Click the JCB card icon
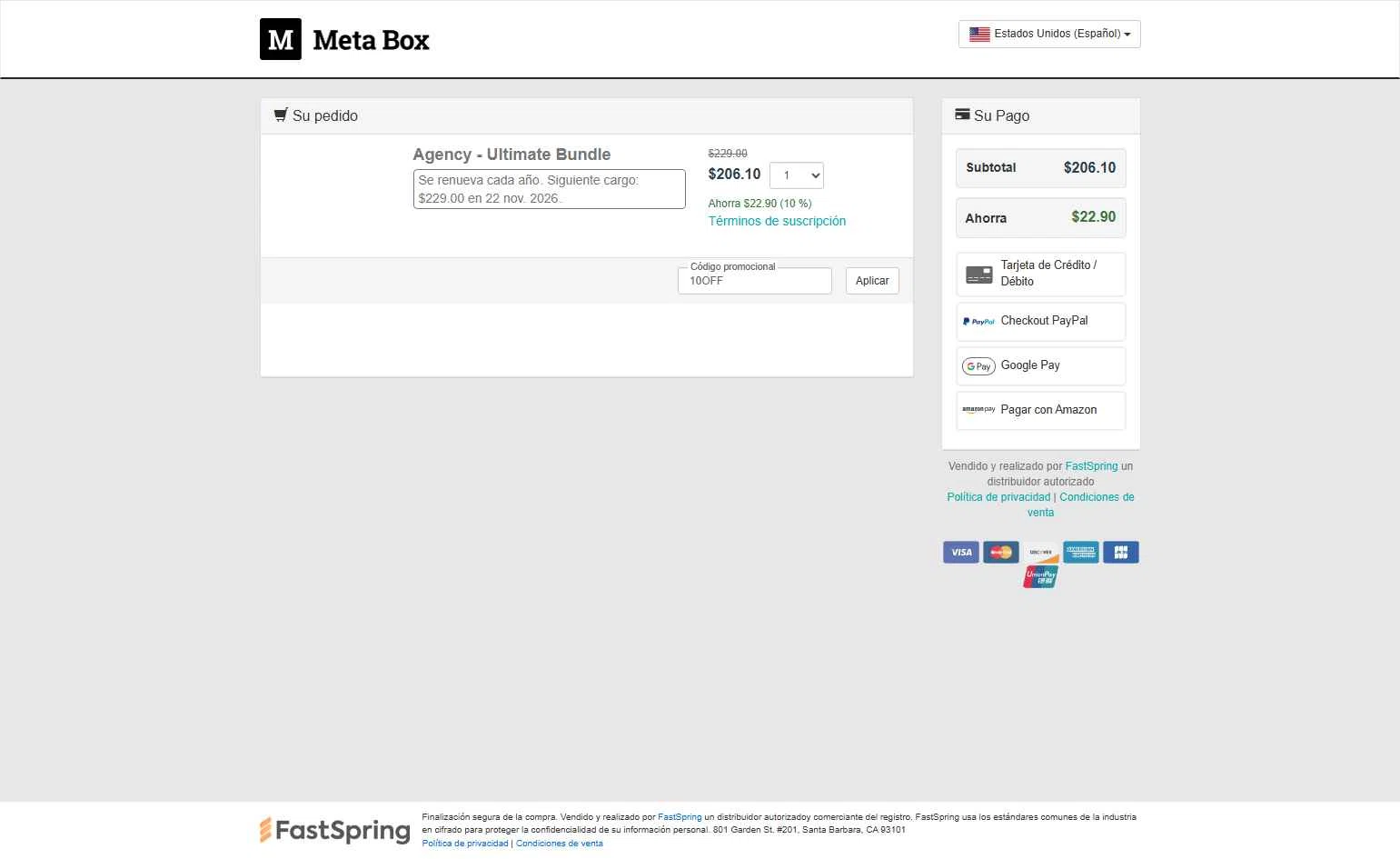The height and width of the screenshot is (859, 1400). point(1121,552)
